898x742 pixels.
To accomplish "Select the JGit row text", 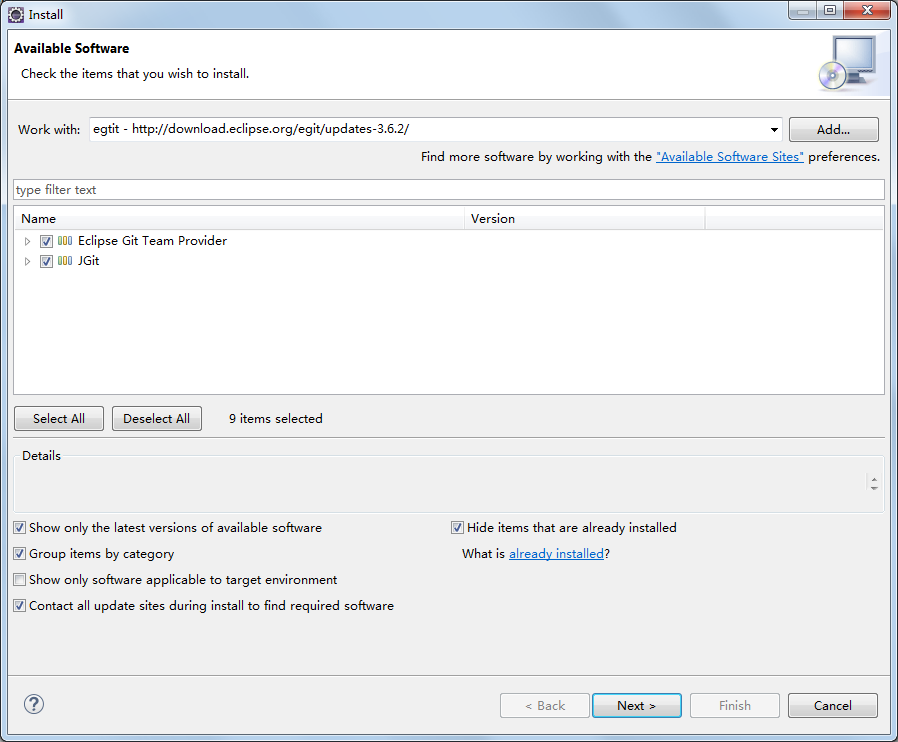I will point(89,261).
